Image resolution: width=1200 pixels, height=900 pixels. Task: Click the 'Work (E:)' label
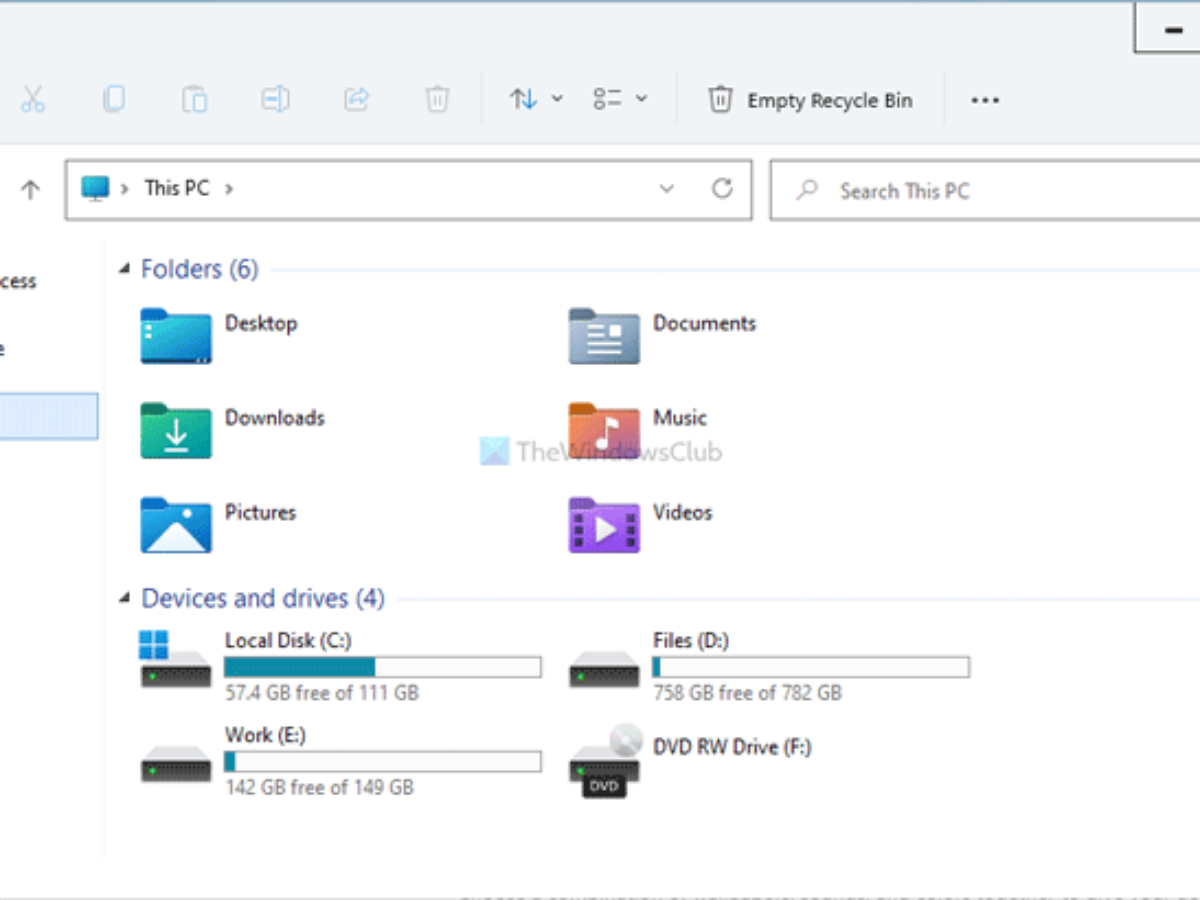point(266,735)
